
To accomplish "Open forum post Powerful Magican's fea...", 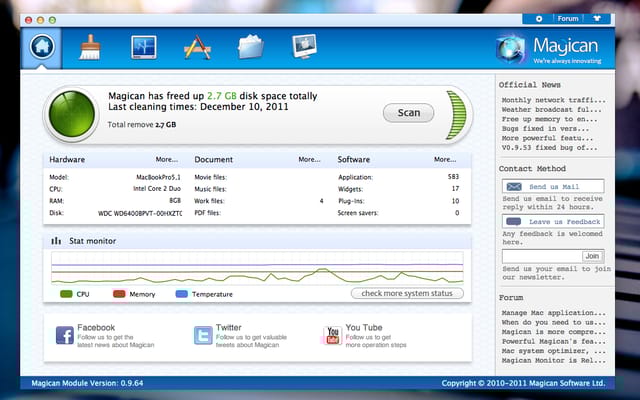I will pyautogui.click(x=553, y=342).
